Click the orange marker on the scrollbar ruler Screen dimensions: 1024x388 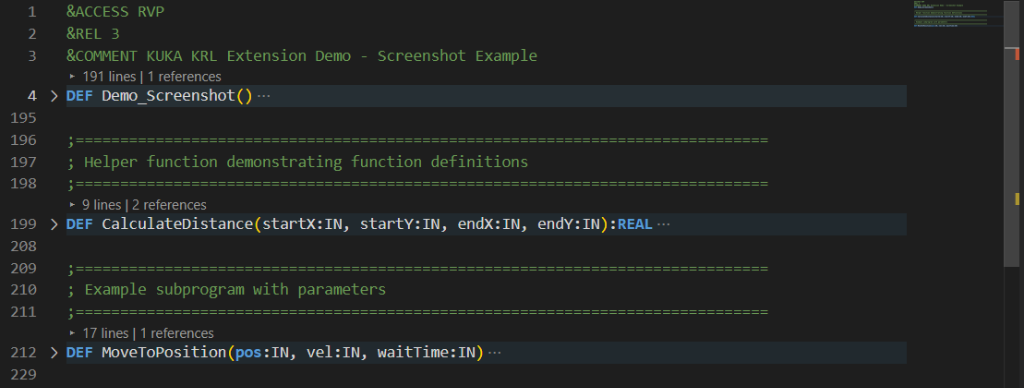(x=1017, y=55)
